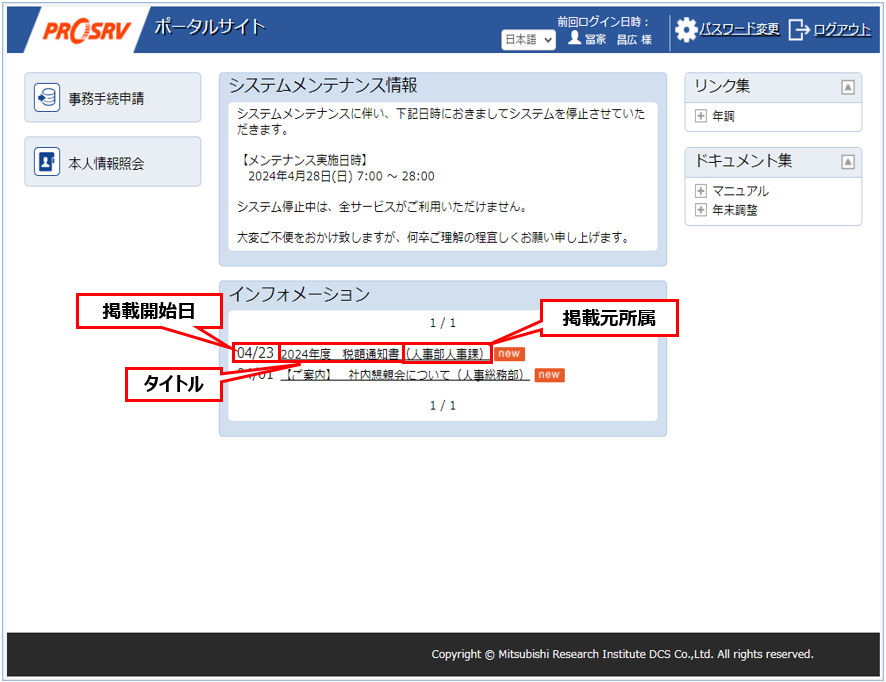This screenshot has width=886, height=682.
Task: Click the 【メンテナンス実施日時】 line
Action: (x=305, y=160)
